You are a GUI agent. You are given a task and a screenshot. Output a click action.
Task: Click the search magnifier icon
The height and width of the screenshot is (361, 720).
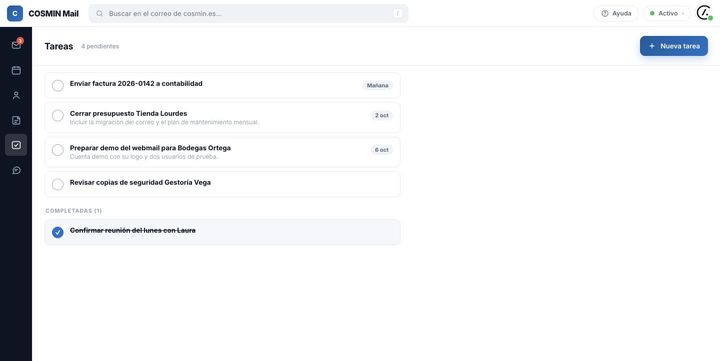(x=99, y=13)
